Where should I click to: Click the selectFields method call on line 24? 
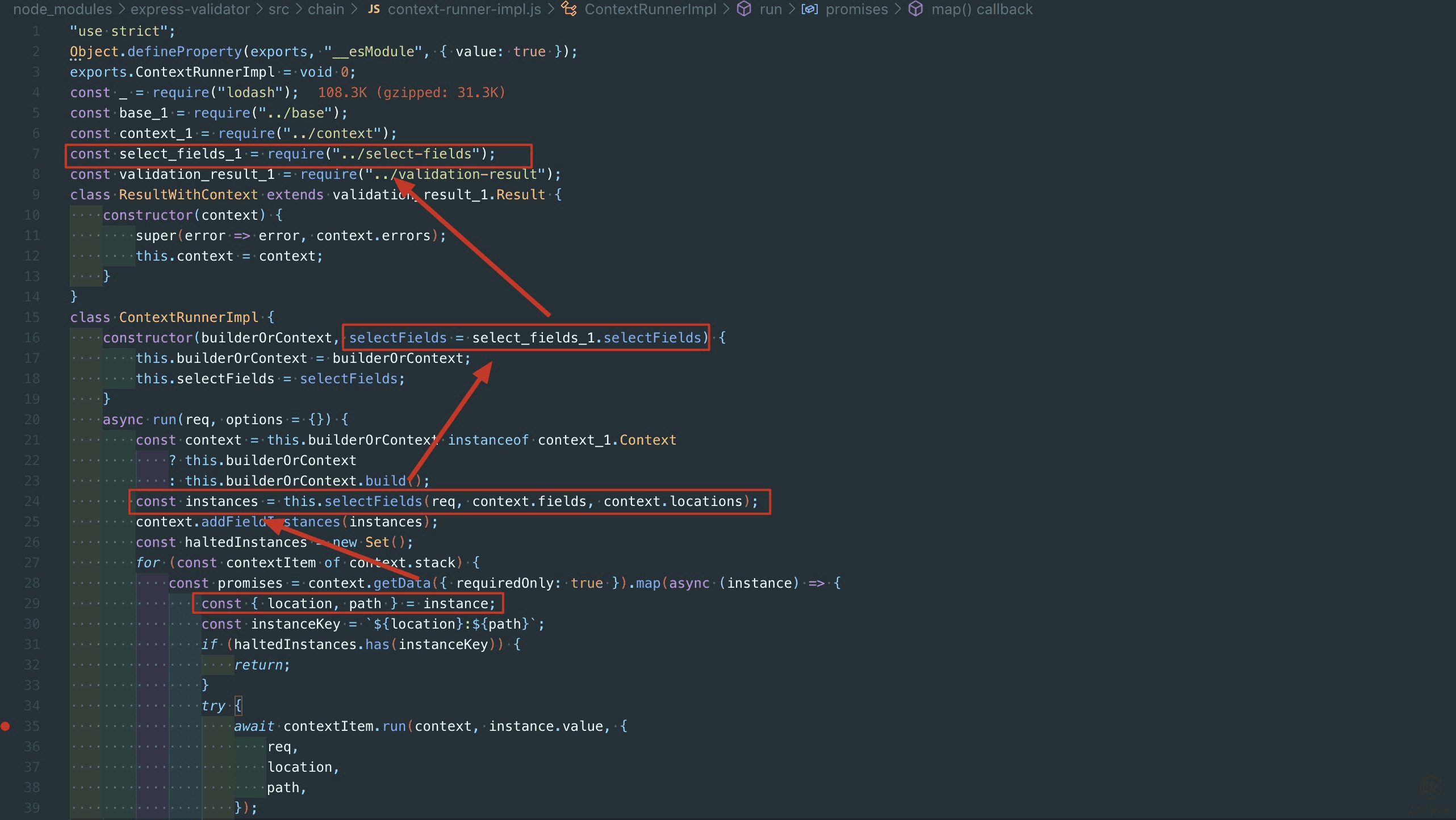click(x=373, y=501)
